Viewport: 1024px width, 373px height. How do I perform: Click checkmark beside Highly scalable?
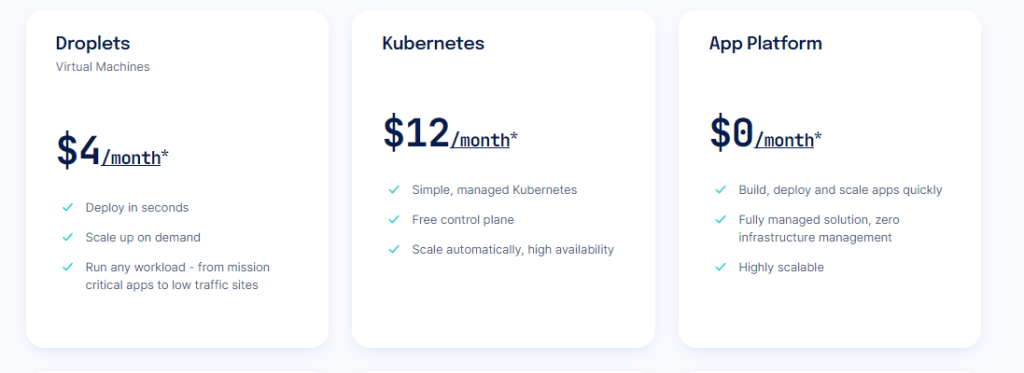pyautogui.click(x=720, y=267)
